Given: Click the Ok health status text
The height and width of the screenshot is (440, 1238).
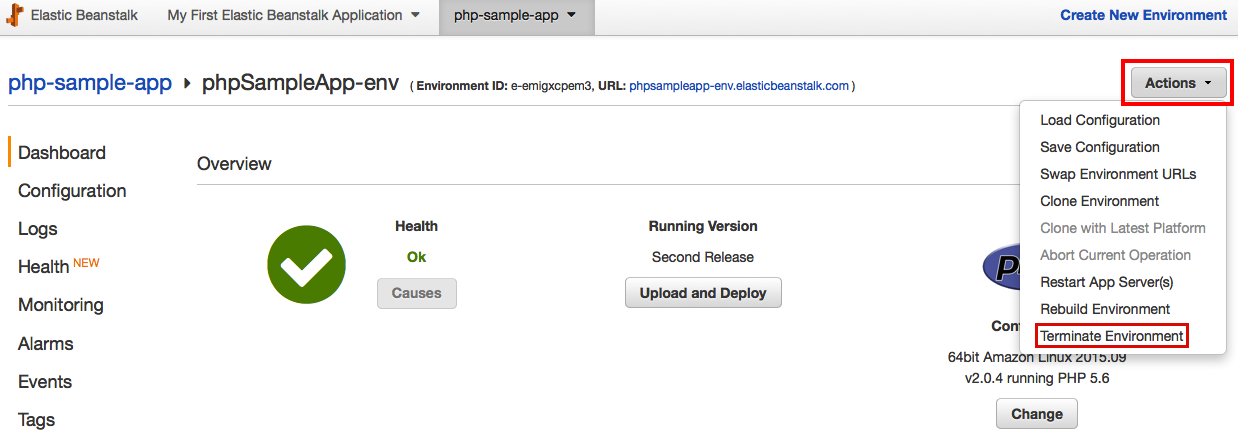Looking at the screenshot, I should (x=417, y=257).
